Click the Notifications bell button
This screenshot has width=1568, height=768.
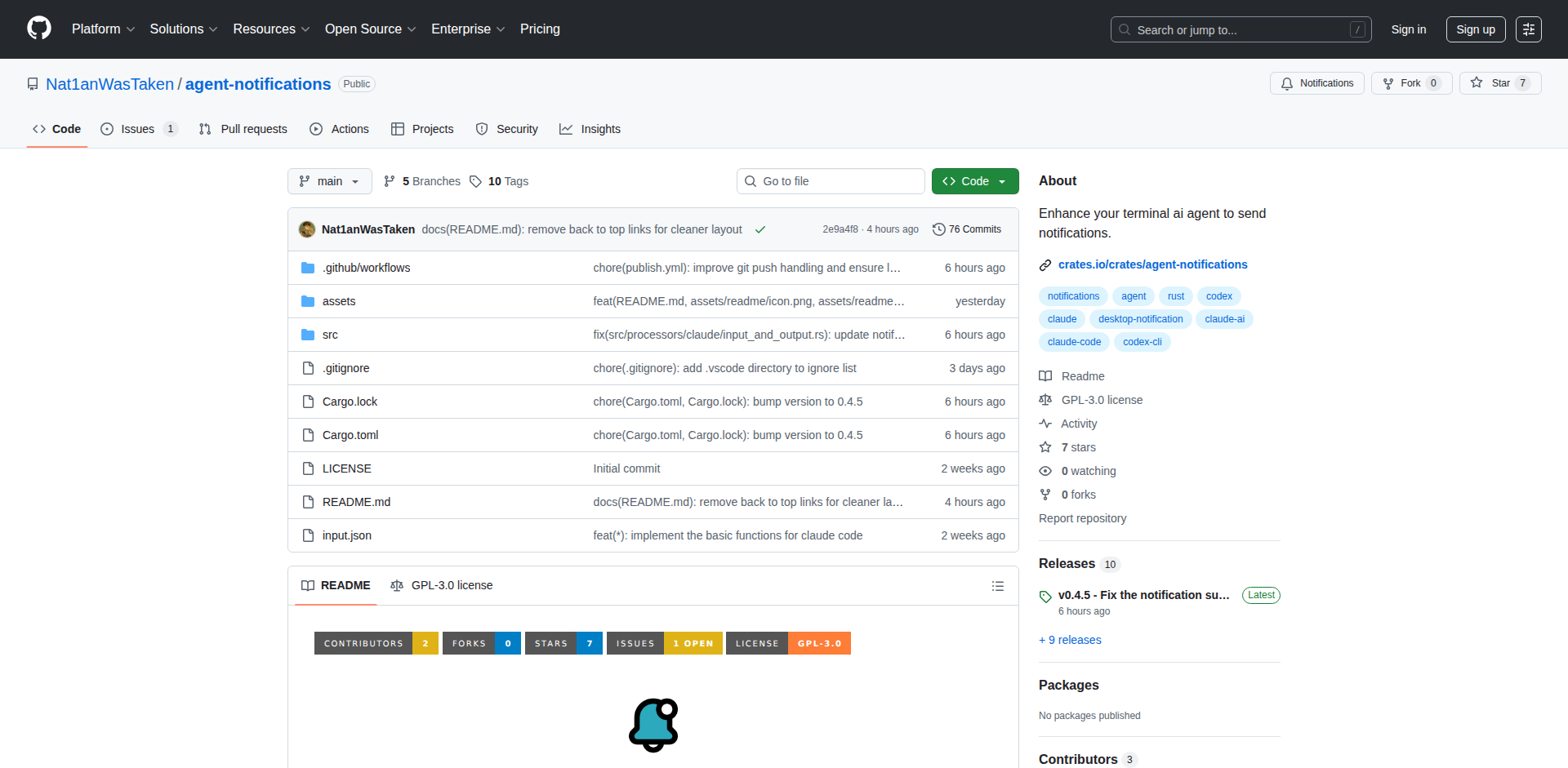pos(1316,83)
